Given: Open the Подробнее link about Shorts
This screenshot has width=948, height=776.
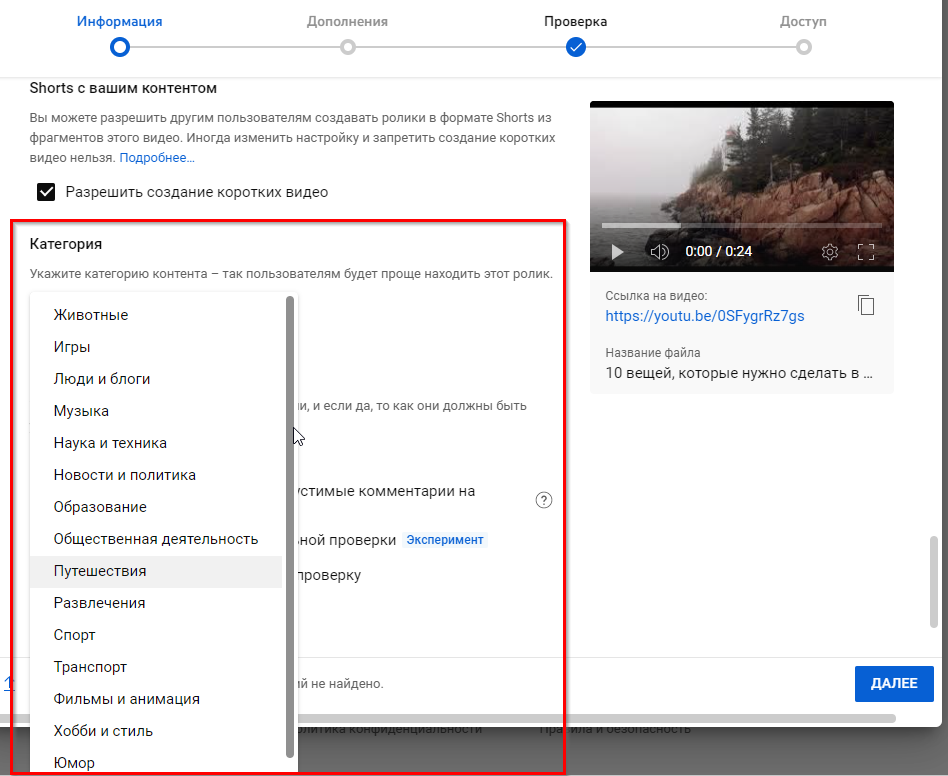Looking at the screenshot, I should click(x=157, y=158).
